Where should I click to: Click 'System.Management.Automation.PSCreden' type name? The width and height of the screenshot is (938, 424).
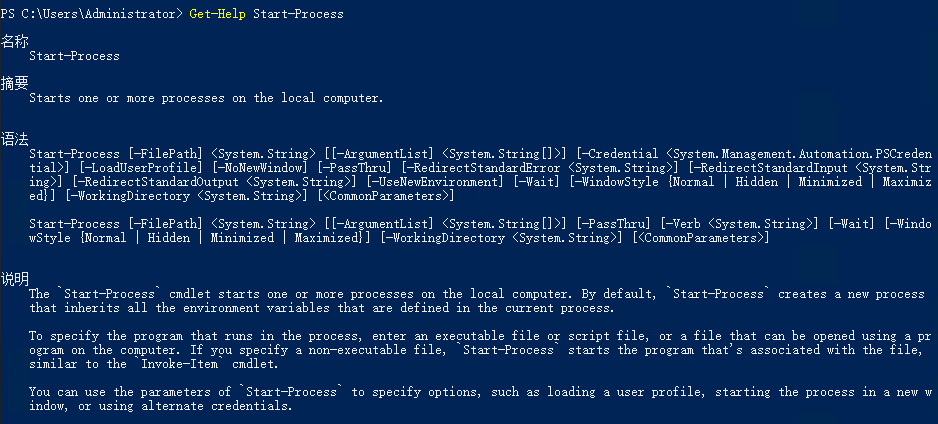pos(799,154)
